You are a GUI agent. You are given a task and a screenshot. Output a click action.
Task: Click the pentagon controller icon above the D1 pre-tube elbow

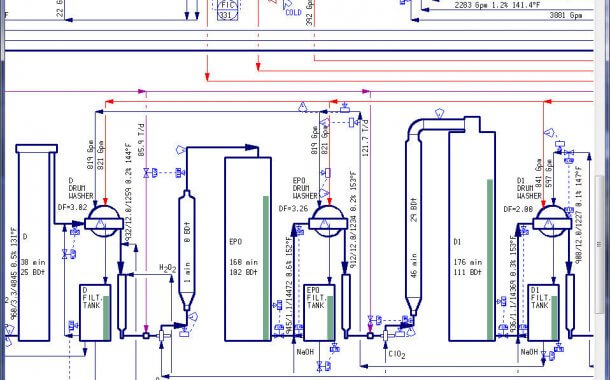(x=439, y=114)
